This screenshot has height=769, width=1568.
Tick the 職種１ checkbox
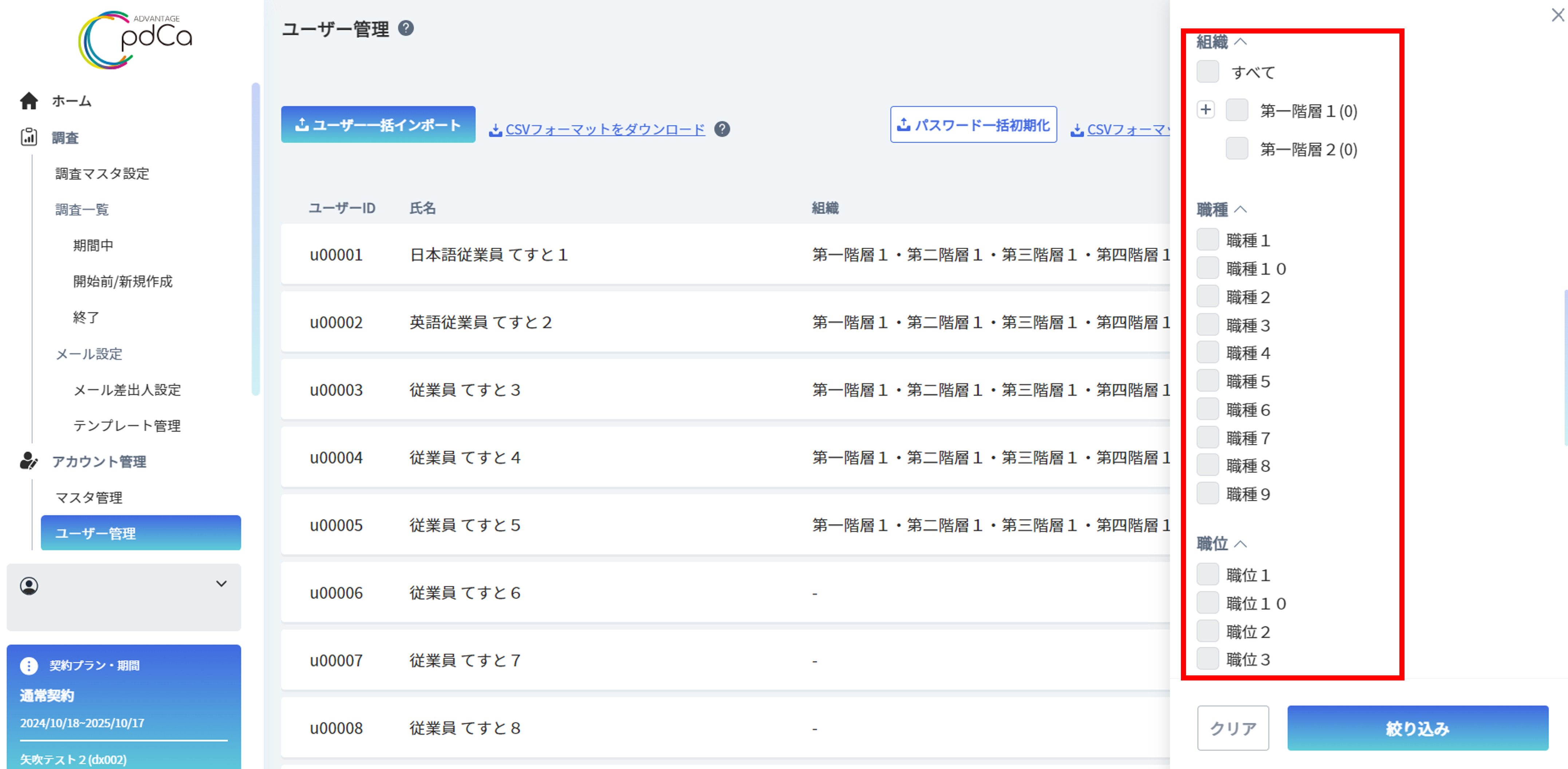(1207, 240)
